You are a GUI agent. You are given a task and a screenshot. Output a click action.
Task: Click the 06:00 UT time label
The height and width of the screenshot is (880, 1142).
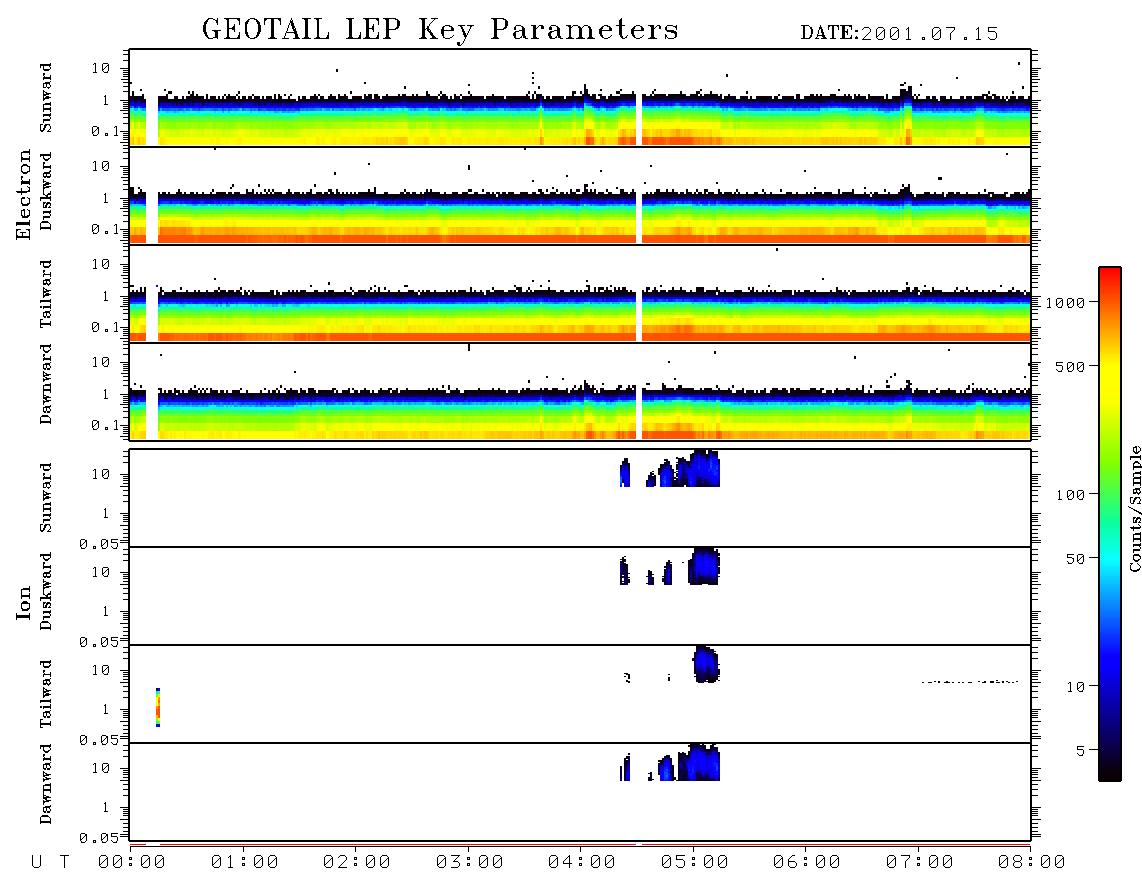coord(807,863)
